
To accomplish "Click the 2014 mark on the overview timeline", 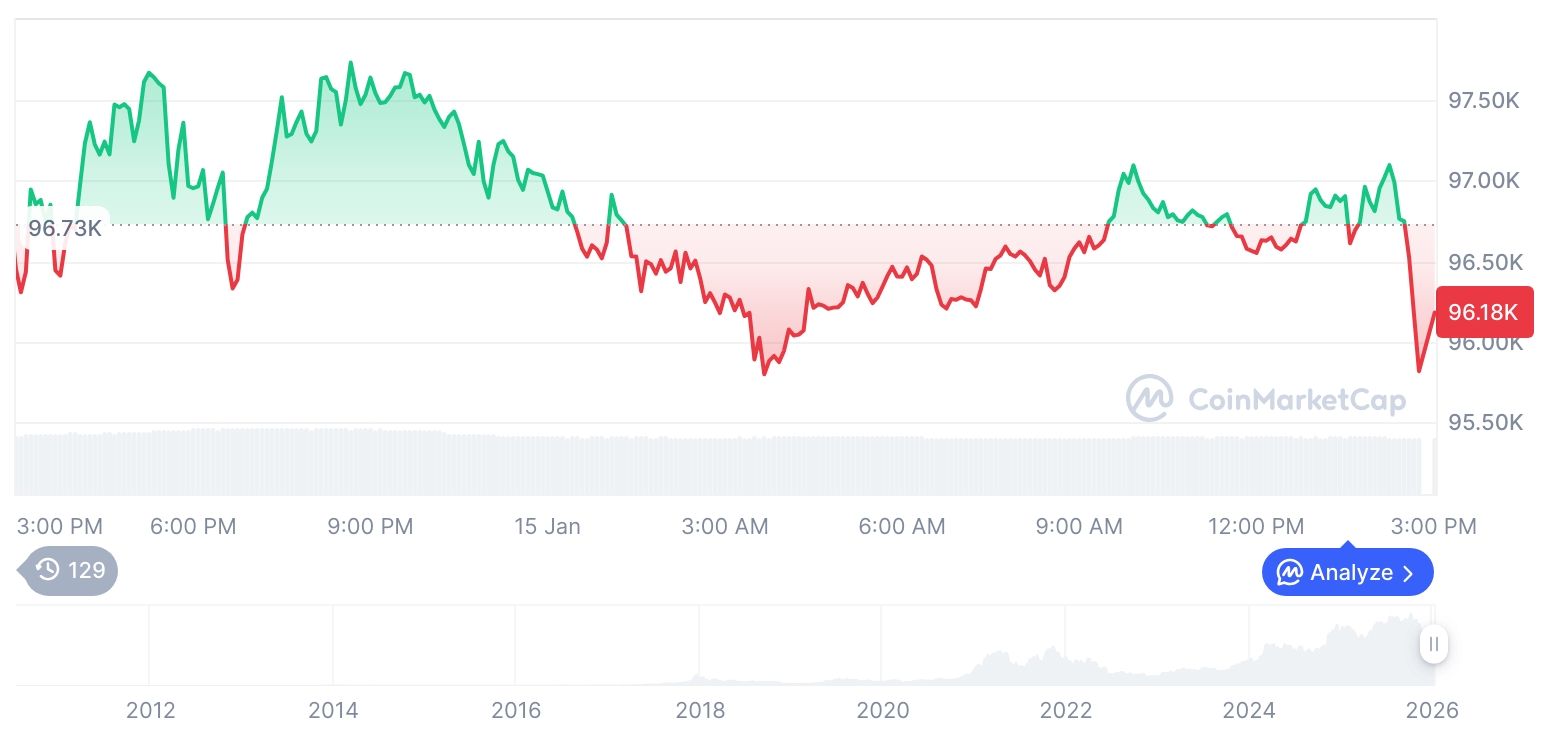I will tap(333, 710).
